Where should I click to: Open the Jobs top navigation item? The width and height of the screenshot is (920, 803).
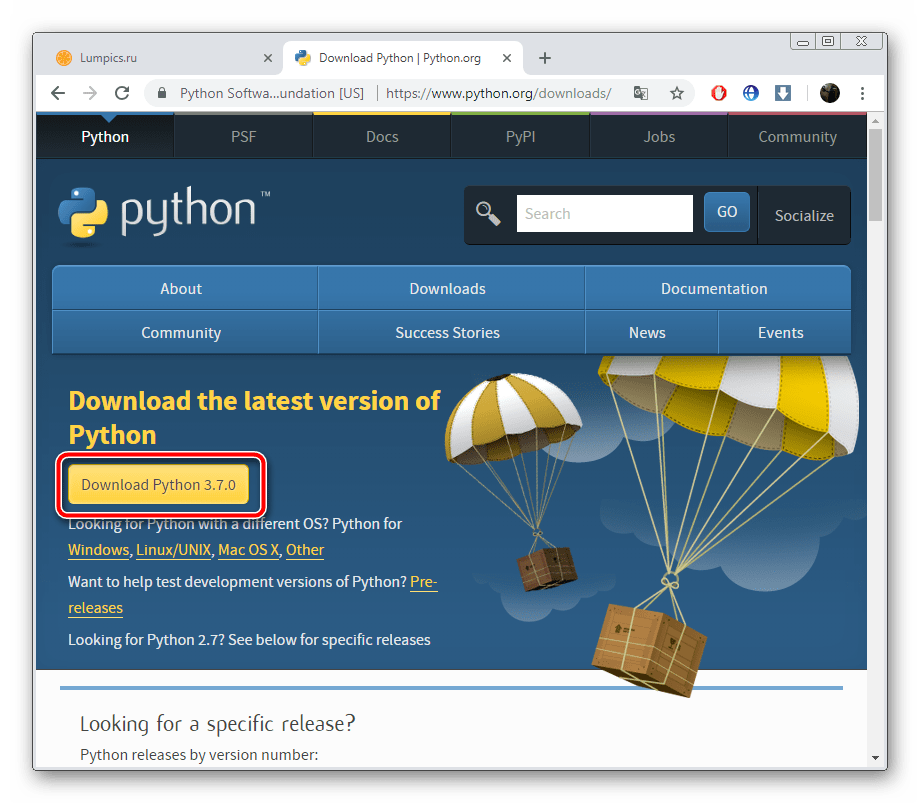pyautogui.click(x=659, y=137)
